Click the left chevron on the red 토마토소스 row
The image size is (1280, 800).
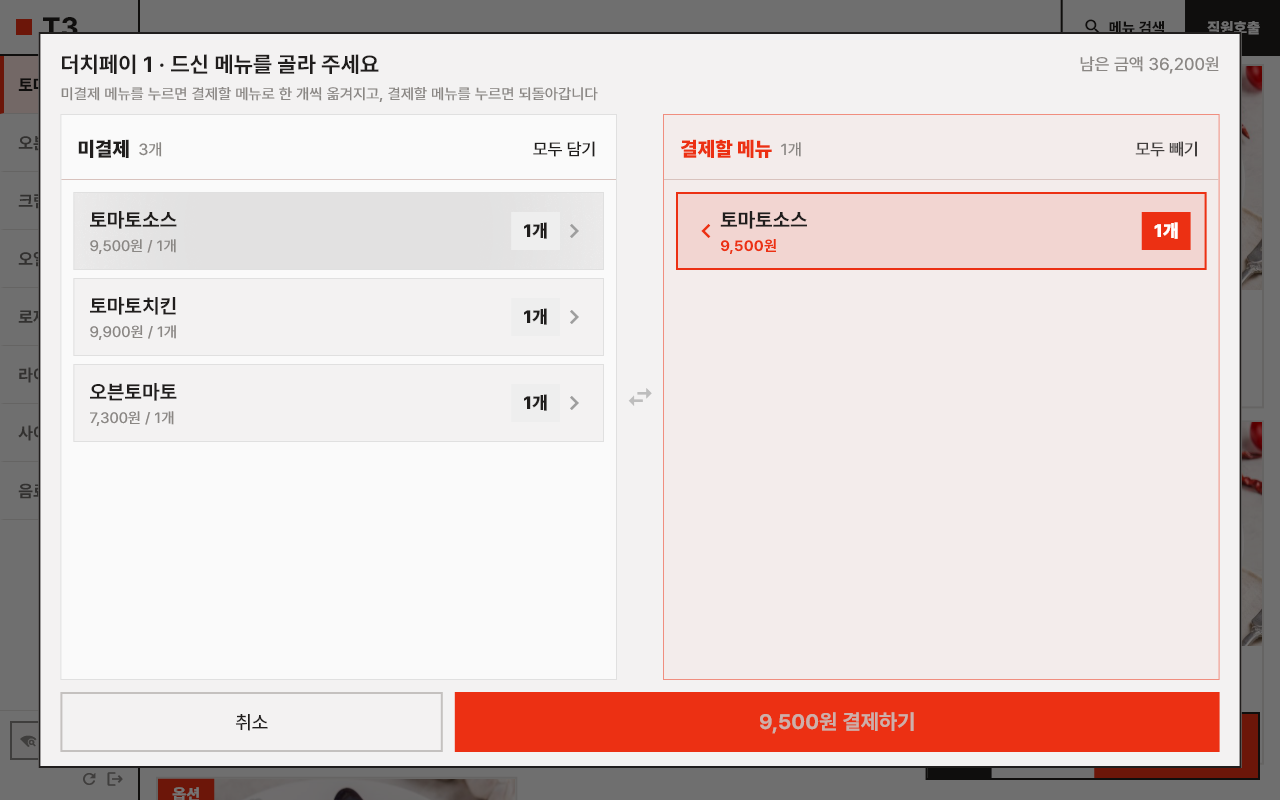pos(706,231)
